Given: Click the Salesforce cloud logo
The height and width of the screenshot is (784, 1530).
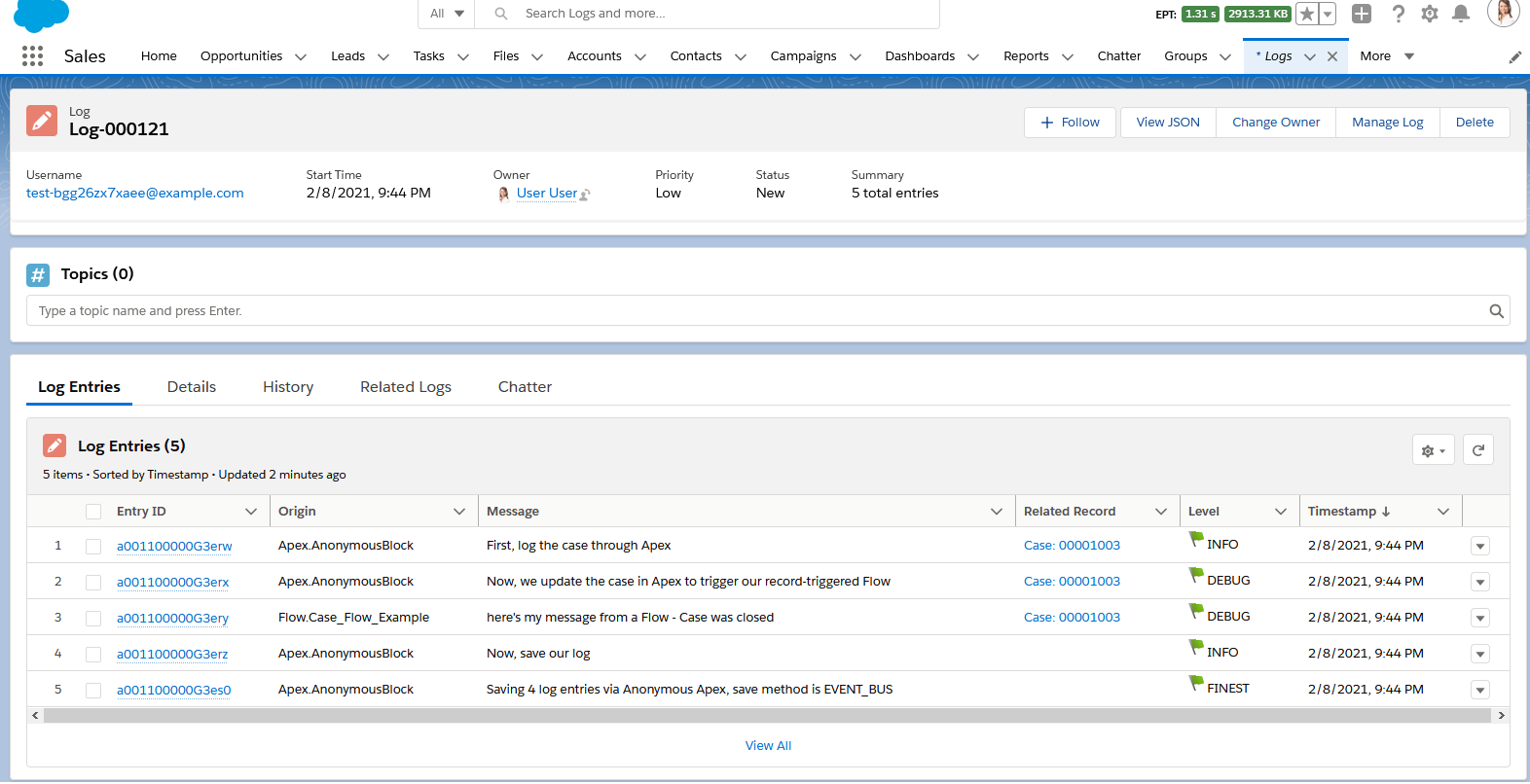Looking at the screenshot, I should tap(42, 15).
